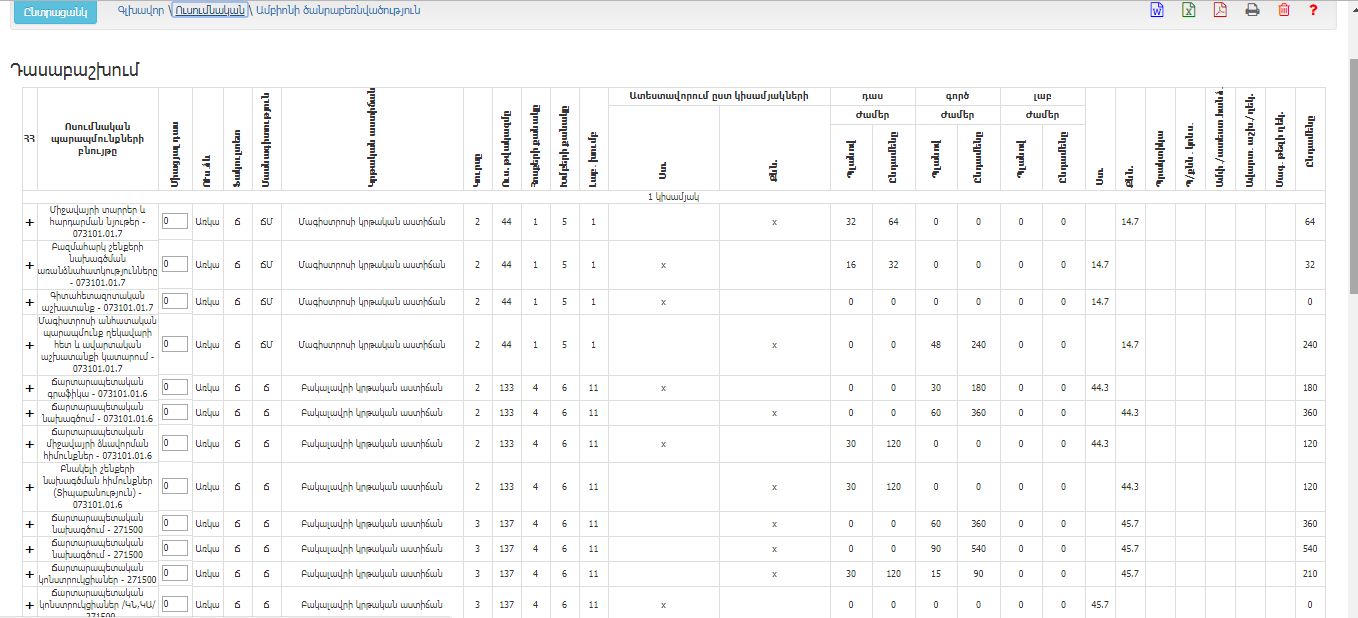Export the table as PDF
Screen dimensions: 1358x618
(x=1220, y=10)
